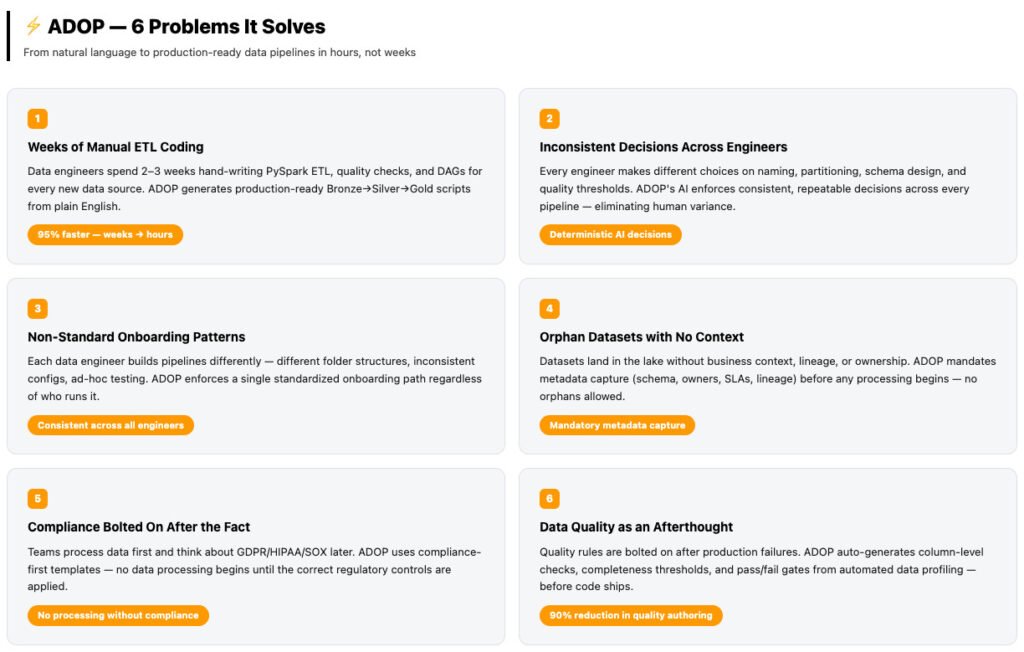Click the 'Consistent across all engineers' tag
The height and width of the screenshot is (652, 1024).
110,425
